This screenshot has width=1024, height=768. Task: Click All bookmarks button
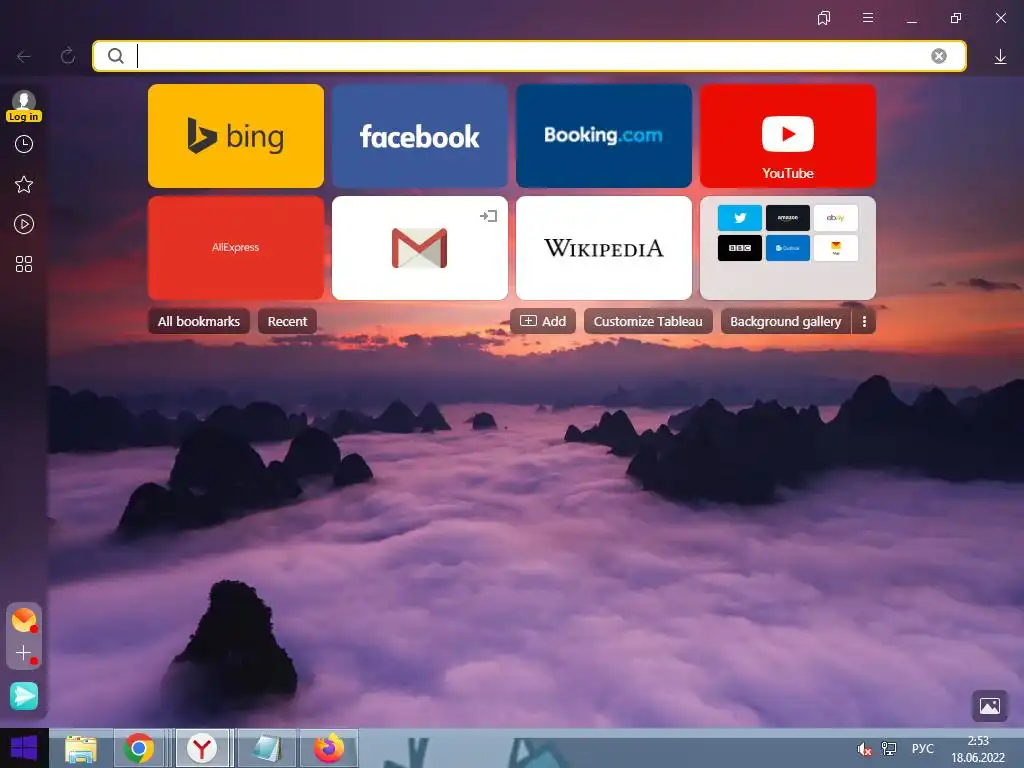tap(199, 321)
